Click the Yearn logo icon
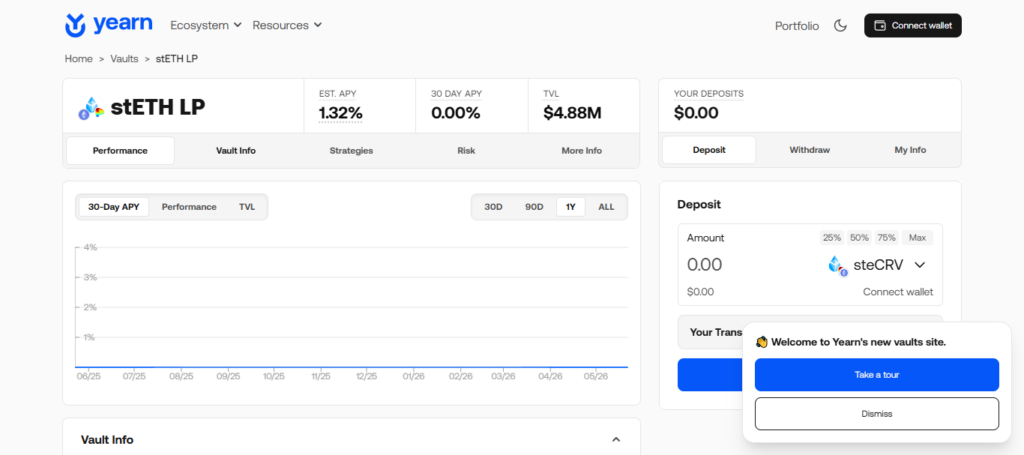This screenshot has width=1024, height=455. [76, 25]
